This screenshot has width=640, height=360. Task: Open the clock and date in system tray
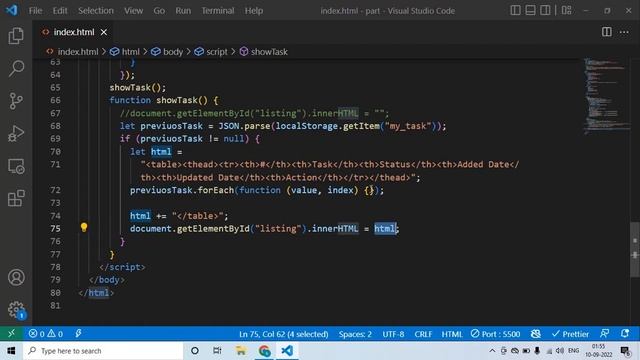pos(599,351)
